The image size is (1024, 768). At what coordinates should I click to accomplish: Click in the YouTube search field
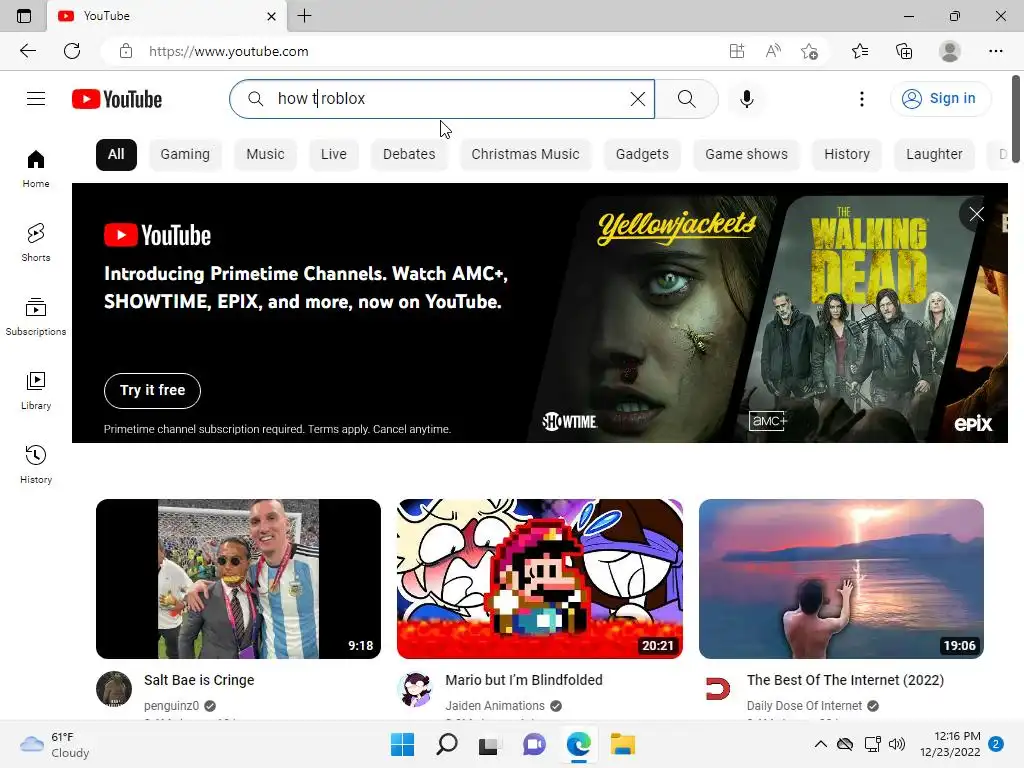pos(441,99)
